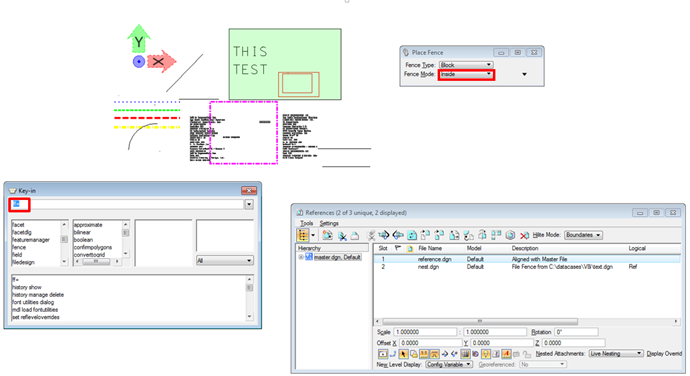Sort by File Name column header
The image size is (690, 376).
(430, 248)
